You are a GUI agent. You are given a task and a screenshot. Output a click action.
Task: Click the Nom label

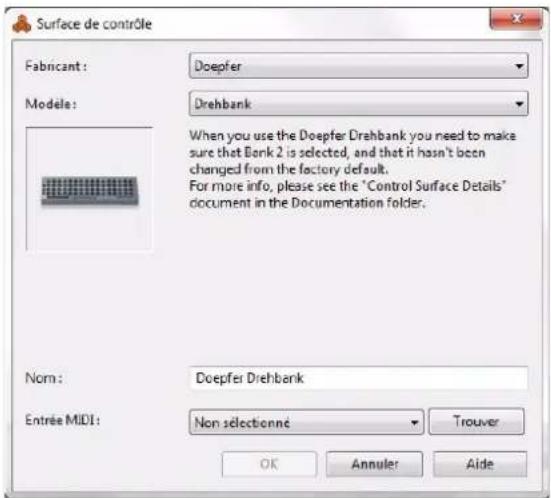tap(44, 378)
